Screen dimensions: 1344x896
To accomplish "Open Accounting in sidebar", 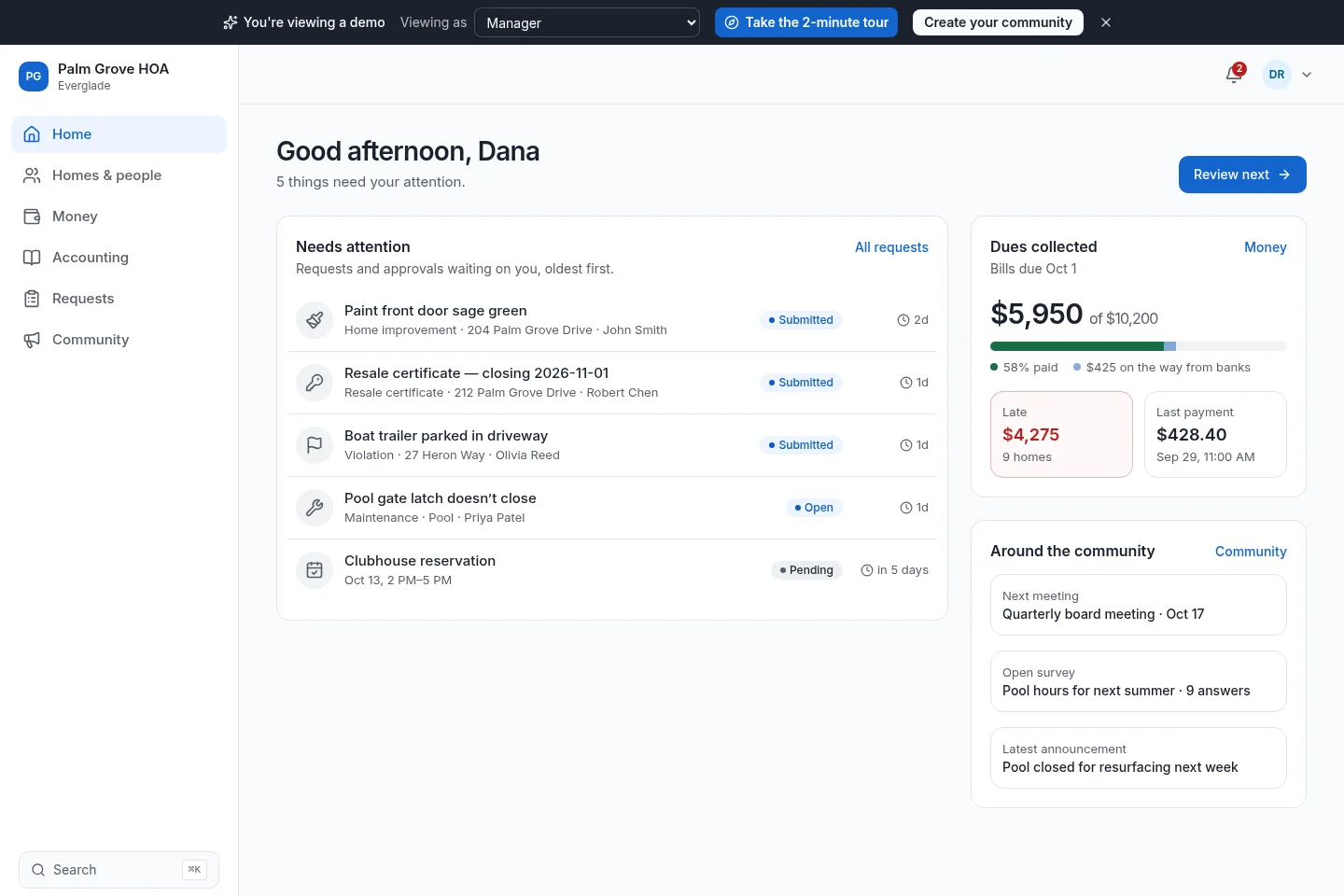I will tap(119, 258).
